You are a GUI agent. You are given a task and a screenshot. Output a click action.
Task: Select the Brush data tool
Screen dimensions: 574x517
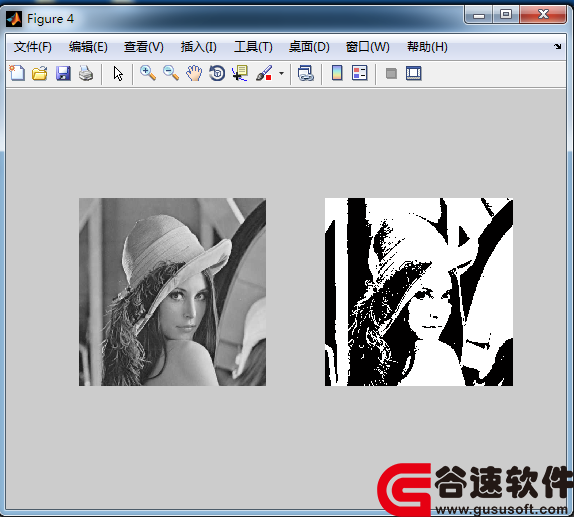(264, 73)
